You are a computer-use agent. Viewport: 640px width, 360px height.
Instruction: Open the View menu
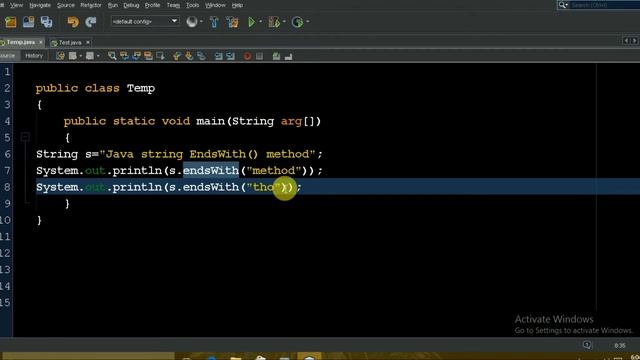click(16, 5)
